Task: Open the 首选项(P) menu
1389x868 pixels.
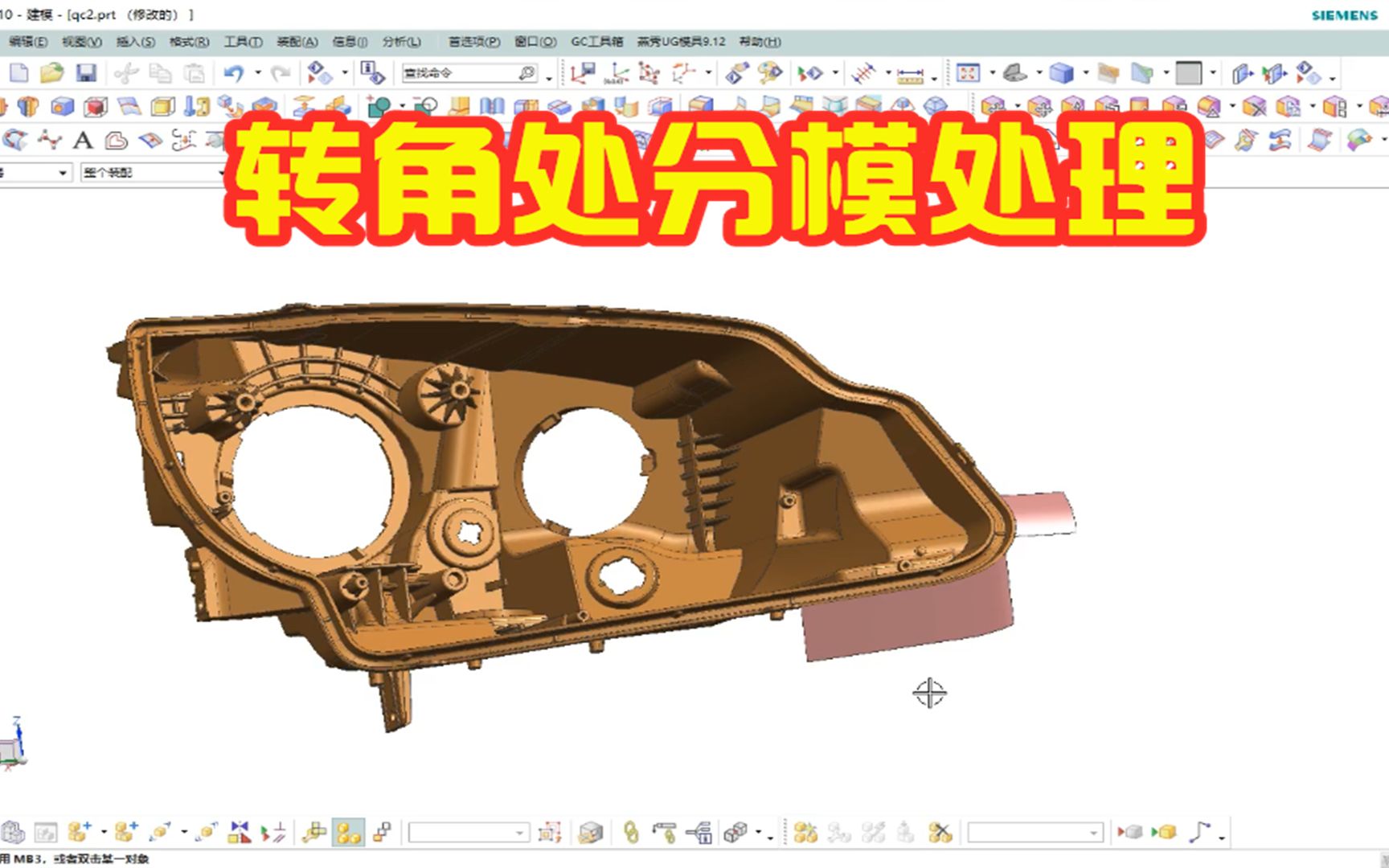Action: click(474, 42)
